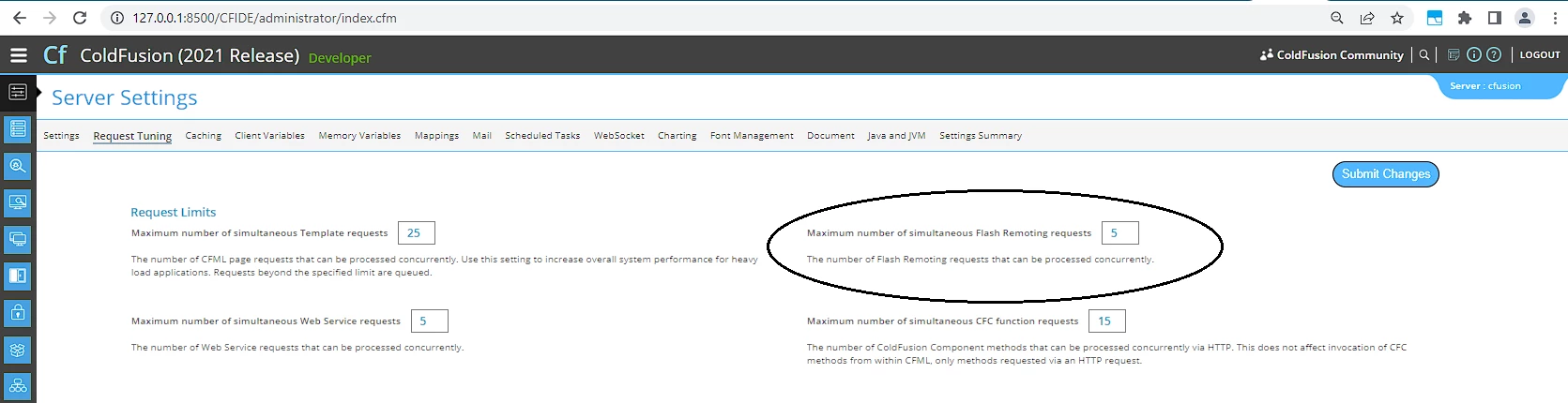Edit the simultaneous Flash Remoting requests field
Screen dimensions: 1568x403
1120,233
